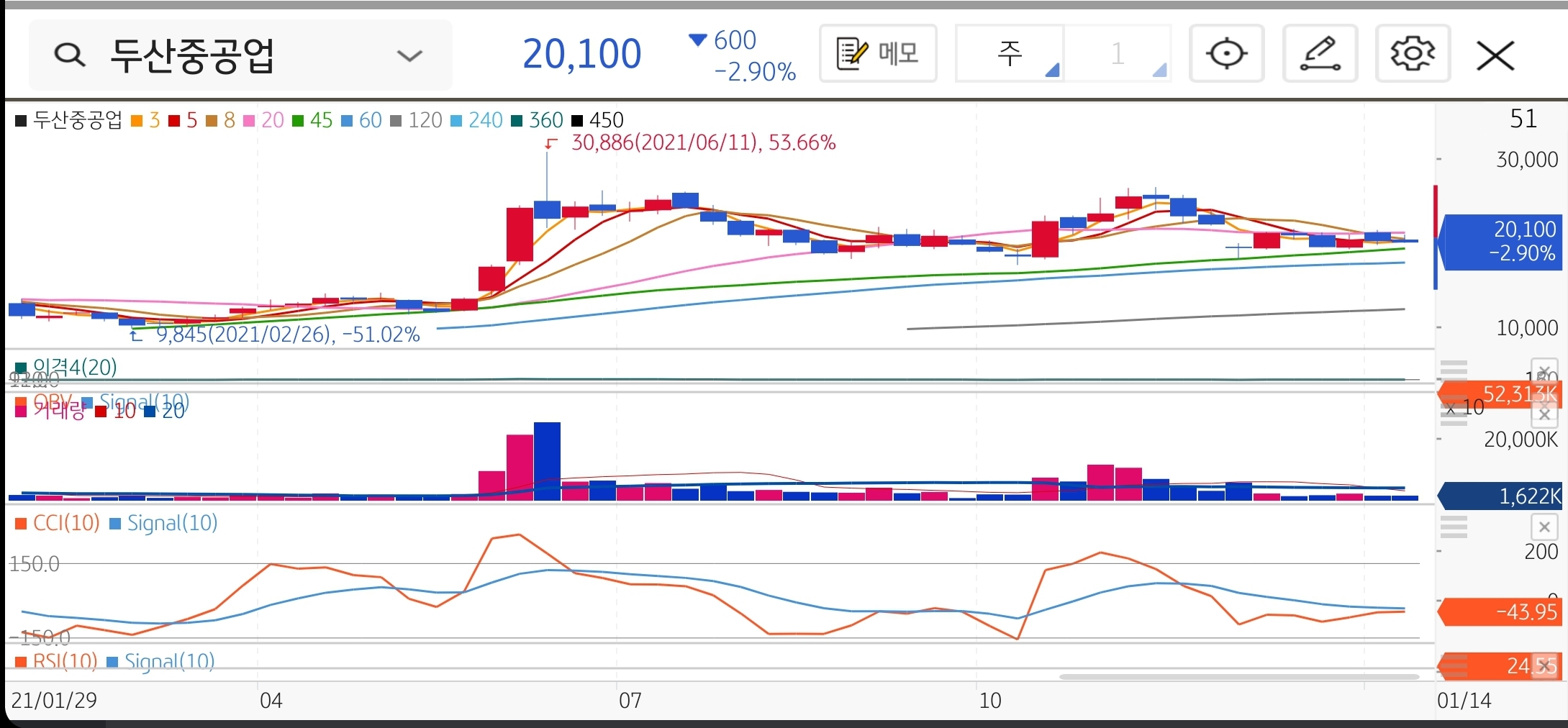This screenshot has height=728, width=1568.
Task: Click the 51 candle count at top right
Action: tap(1523, 119)
